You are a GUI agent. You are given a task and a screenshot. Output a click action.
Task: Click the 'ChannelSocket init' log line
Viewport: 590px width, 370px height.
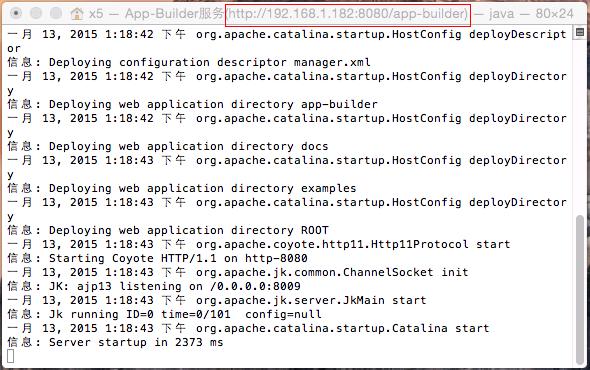pyautogui.click(x=238, y=272)
